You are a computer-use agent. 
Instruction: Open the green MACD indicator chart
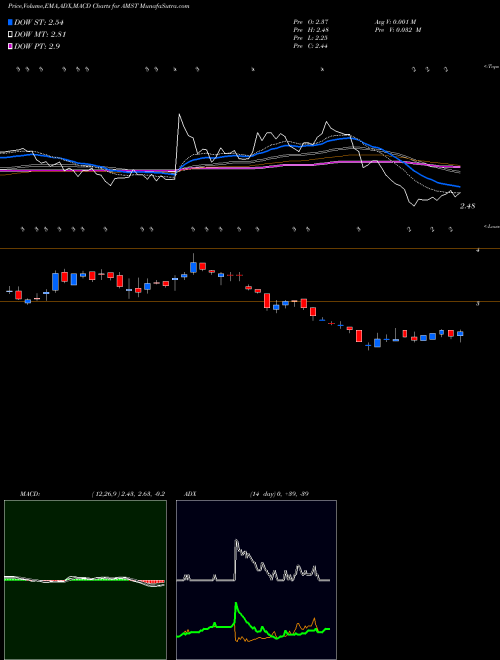[85, 580]
